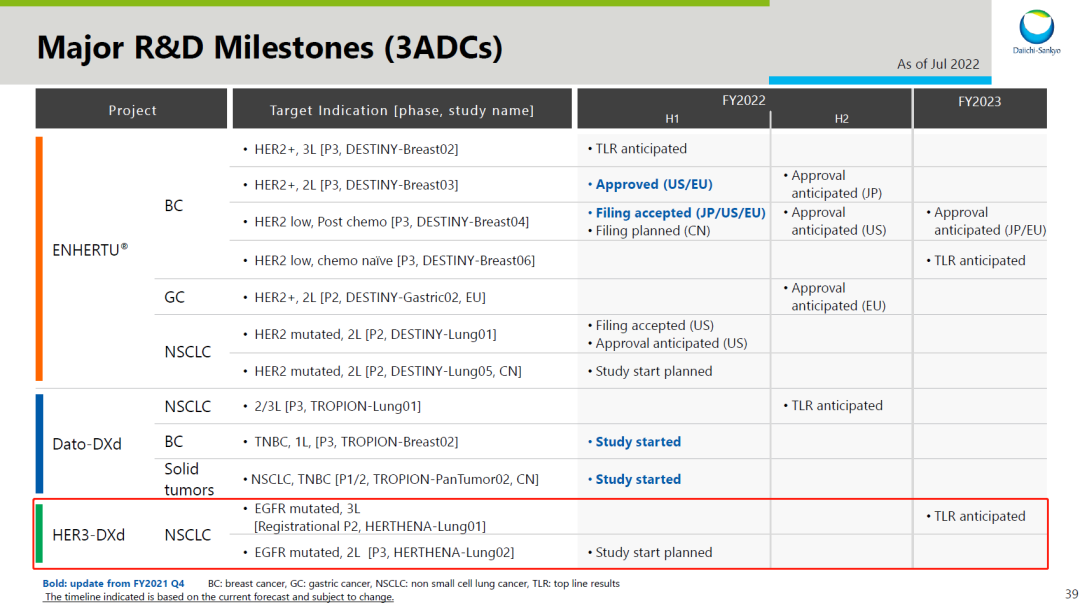1080x606 pixels.
Task: Click the 'Project' column header
Action: click(132, 109)
